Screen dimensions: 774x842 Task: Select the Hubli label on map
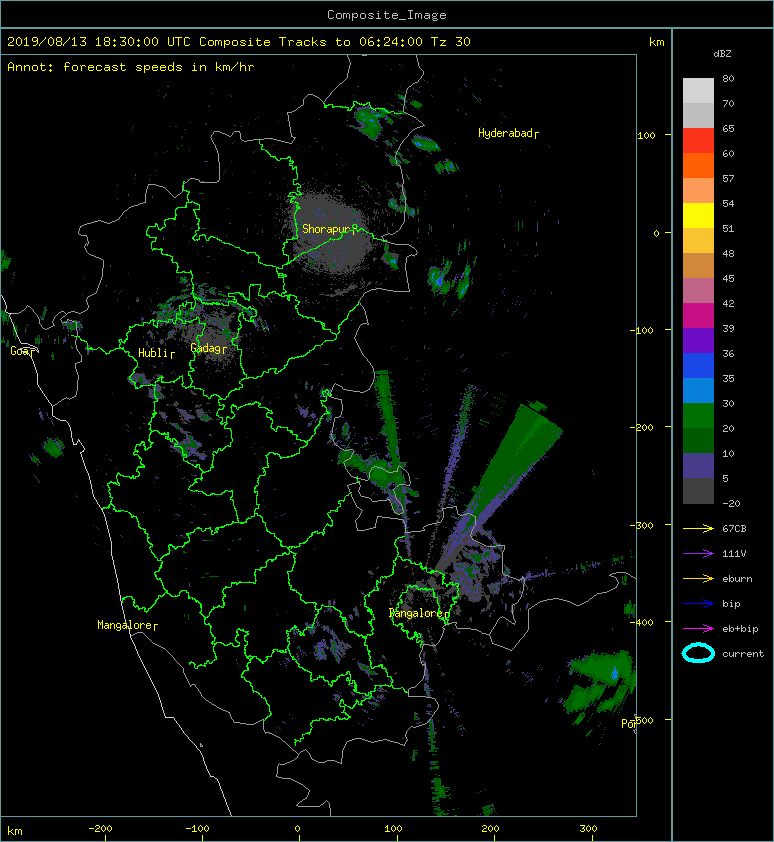pos(154,353)
